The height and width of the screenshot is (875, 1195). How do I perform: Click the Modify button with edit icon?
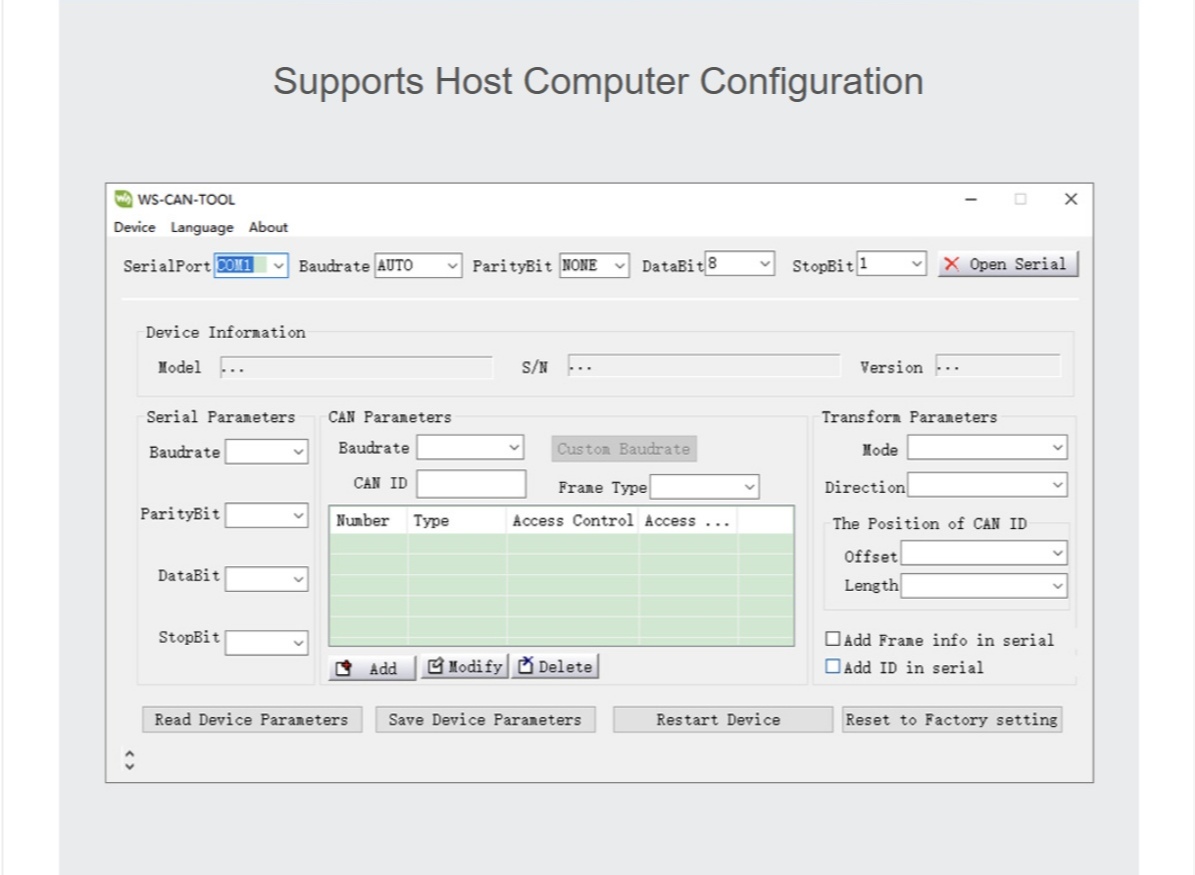465,666
